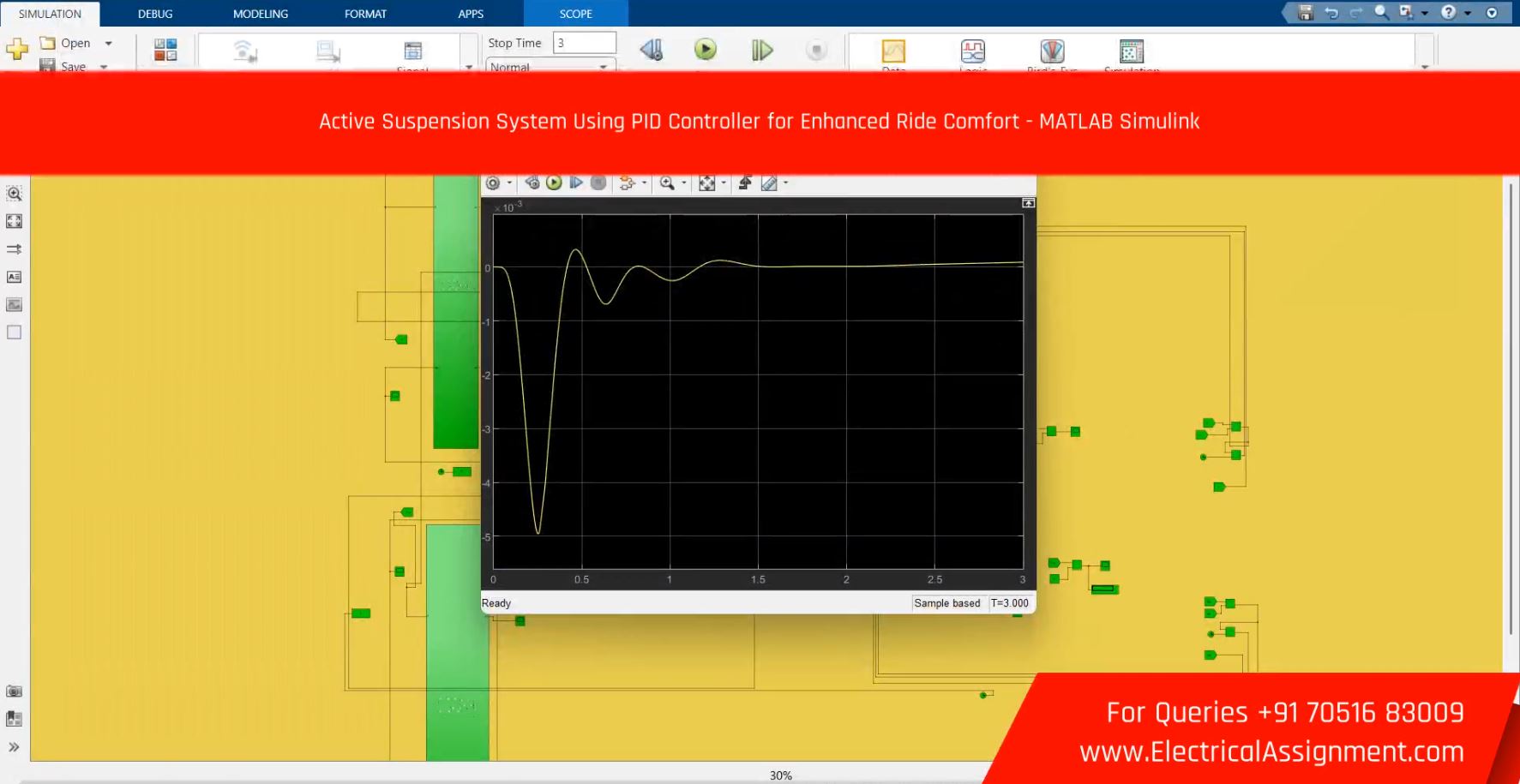
Task: Click the collapse toolstrip circle arrow
Action: [1492, 13]
